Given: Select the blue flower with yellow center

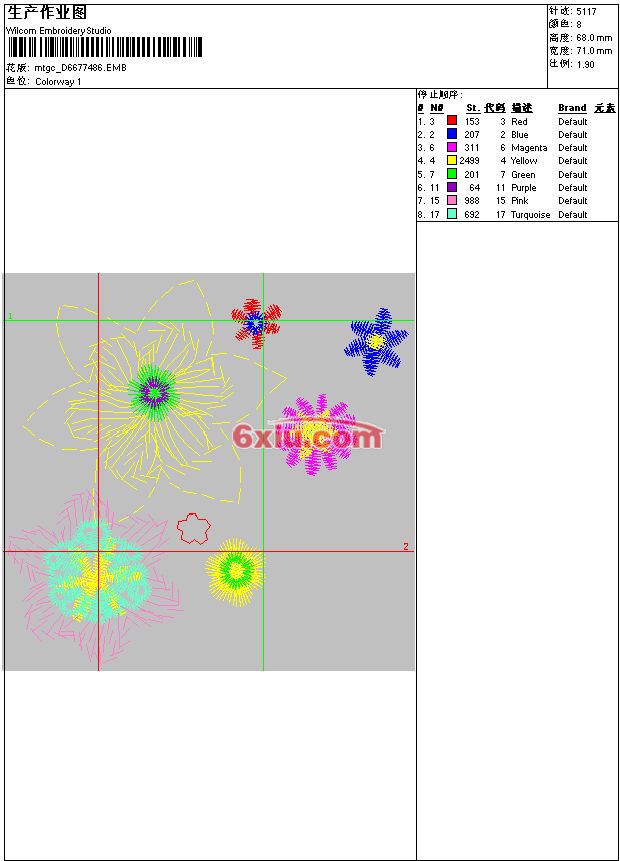Looking at the screenshot, I should (376, 342).
